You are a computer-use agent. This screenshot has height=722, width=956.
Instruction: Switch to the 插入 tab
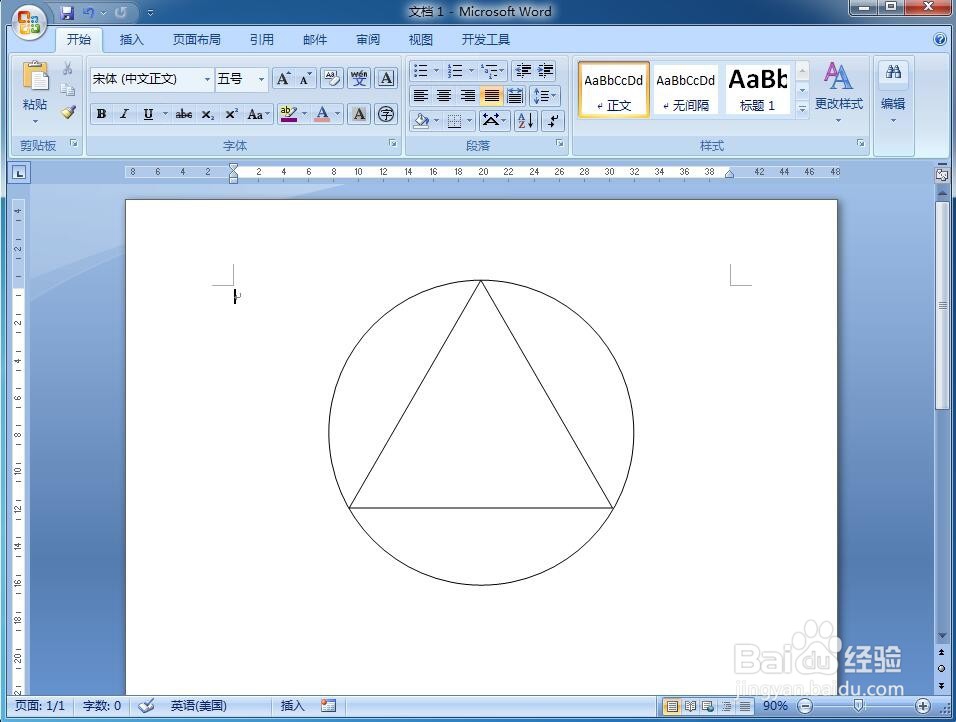click(x=131, y=40)
